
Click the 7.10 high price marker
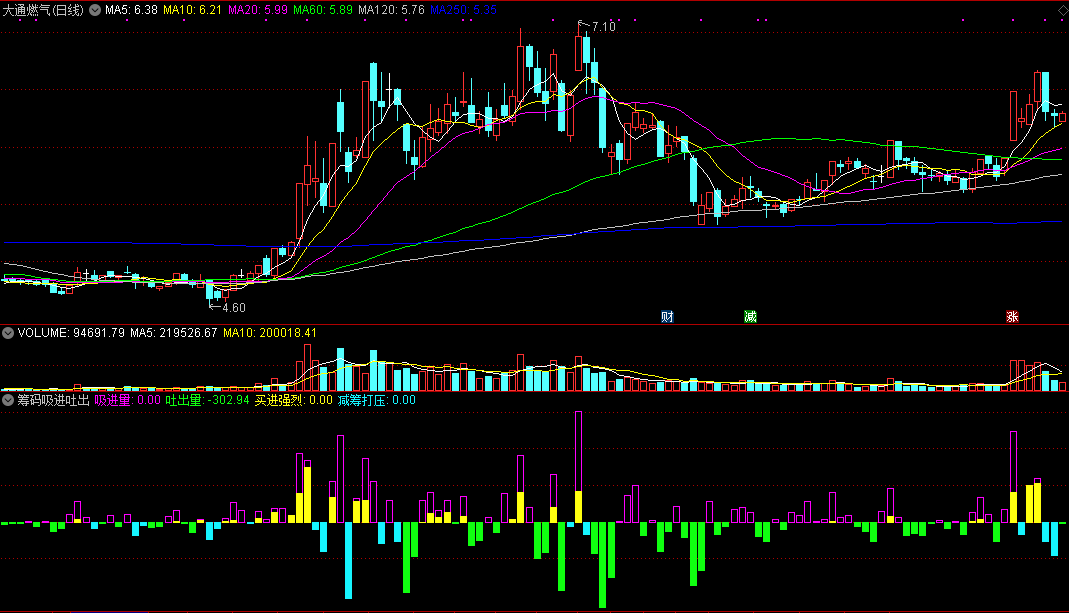603,27
